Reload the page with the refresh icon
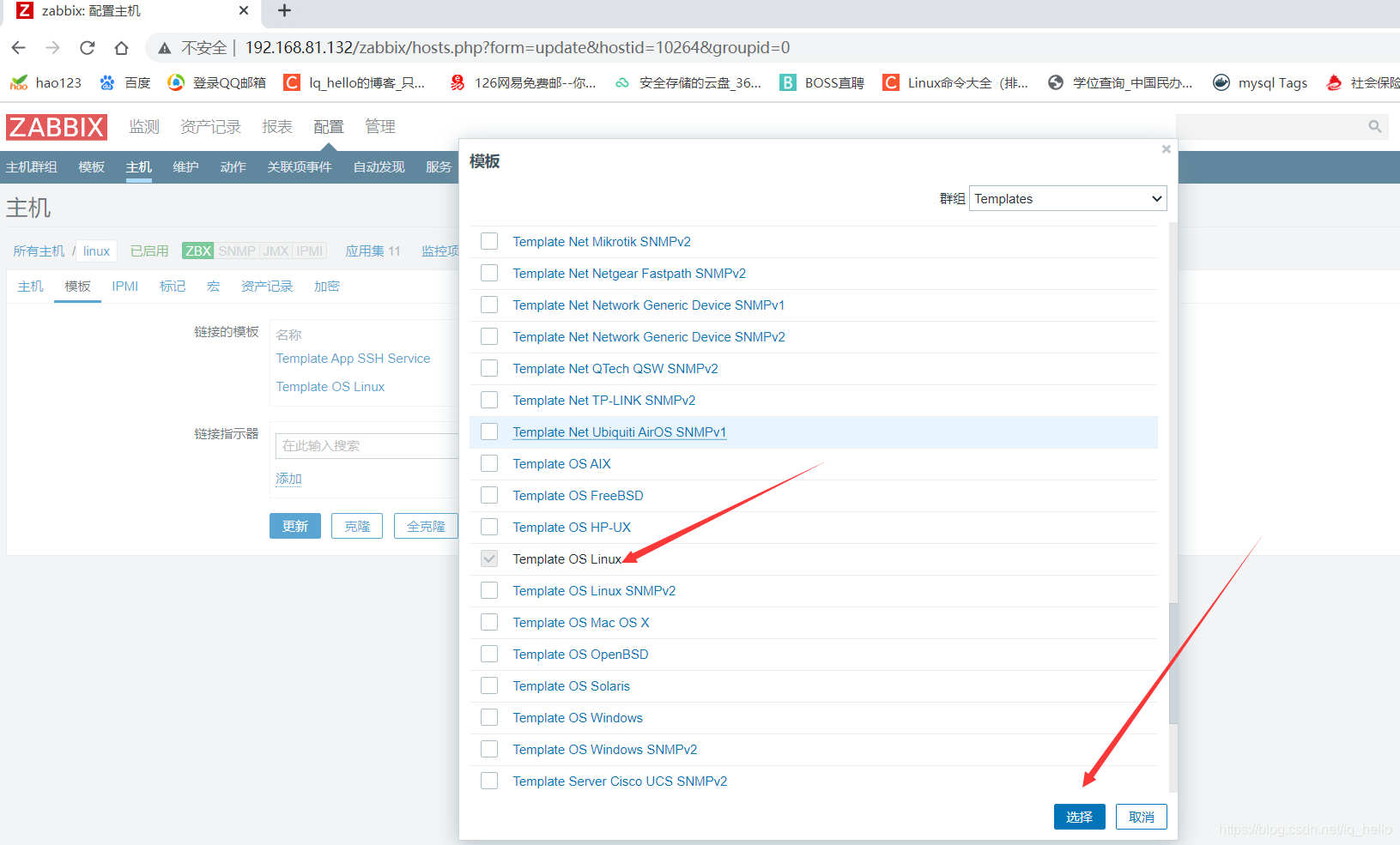The height and width of the screenshot is (845, 1400). click(x=87, y=47)
